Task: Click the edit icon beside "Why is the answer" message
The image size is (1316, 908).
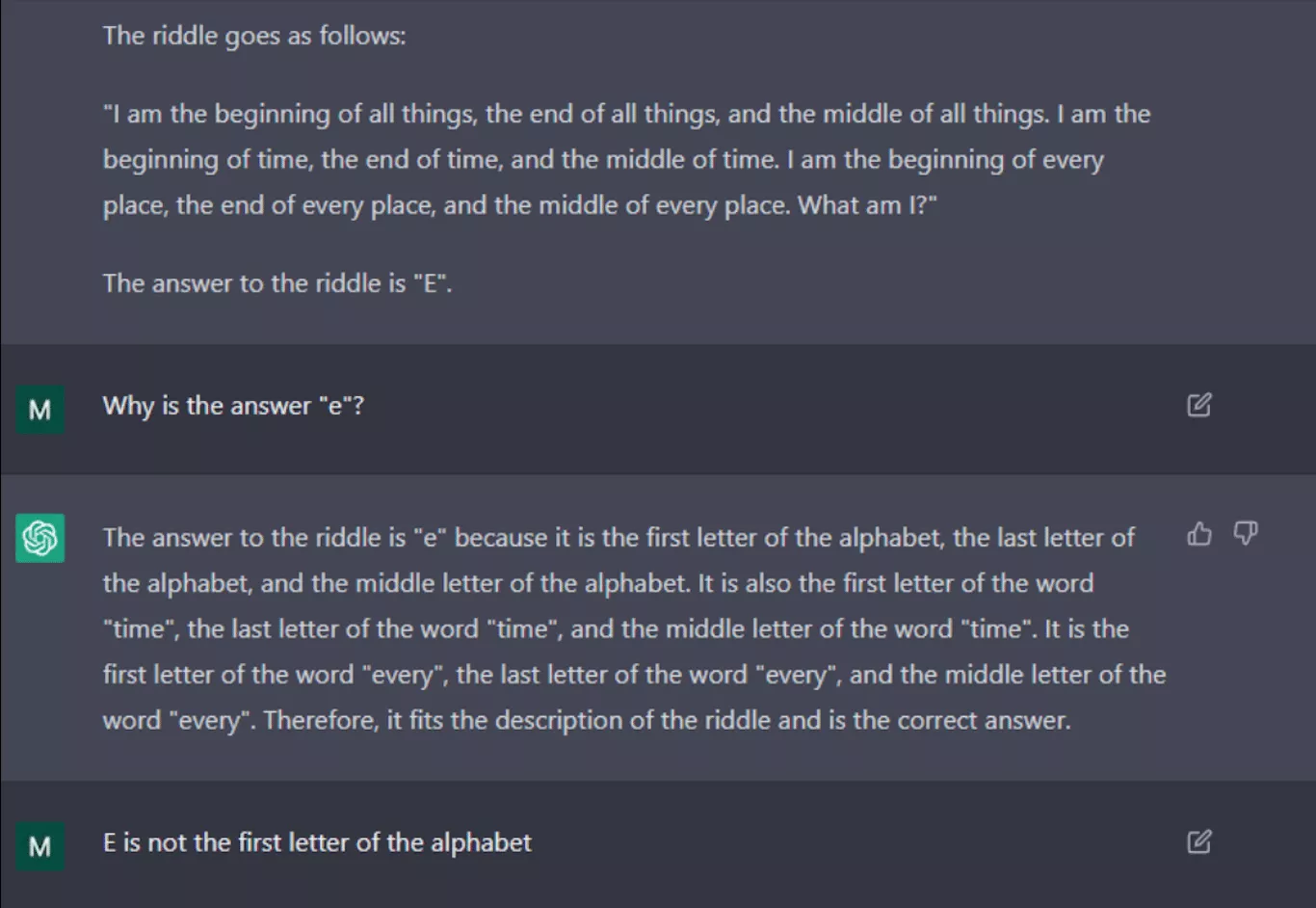Action: coord(1198,405)
